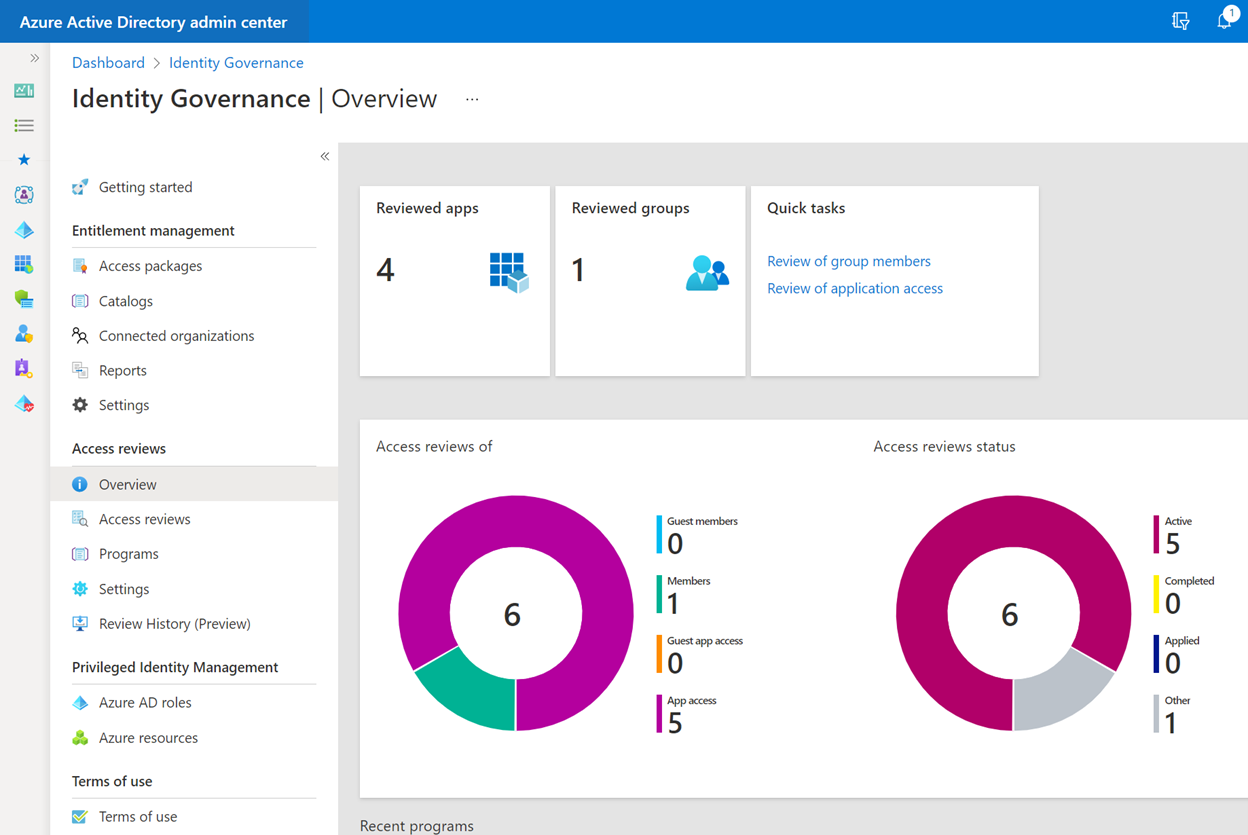1248x835 pixels.
Task: Select the plain blue pyramid icon in left rail
Action: (x=24, y=230)
